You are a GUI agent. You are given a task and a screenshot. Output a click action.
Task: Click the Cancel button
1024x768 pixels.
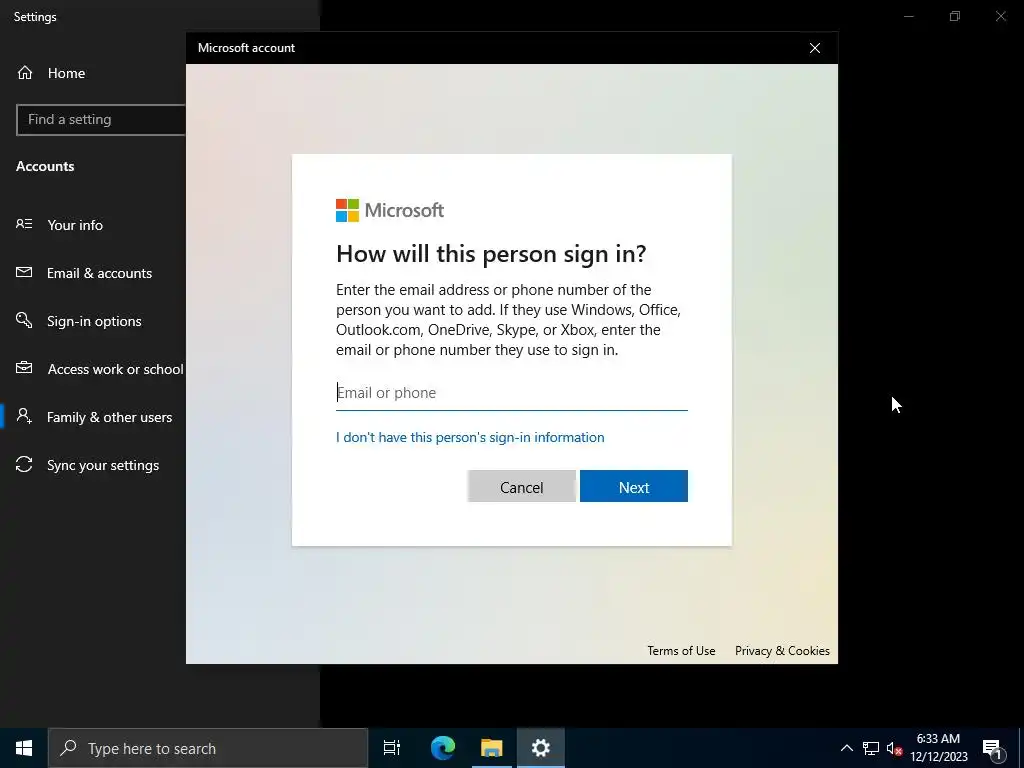(521, 487)
